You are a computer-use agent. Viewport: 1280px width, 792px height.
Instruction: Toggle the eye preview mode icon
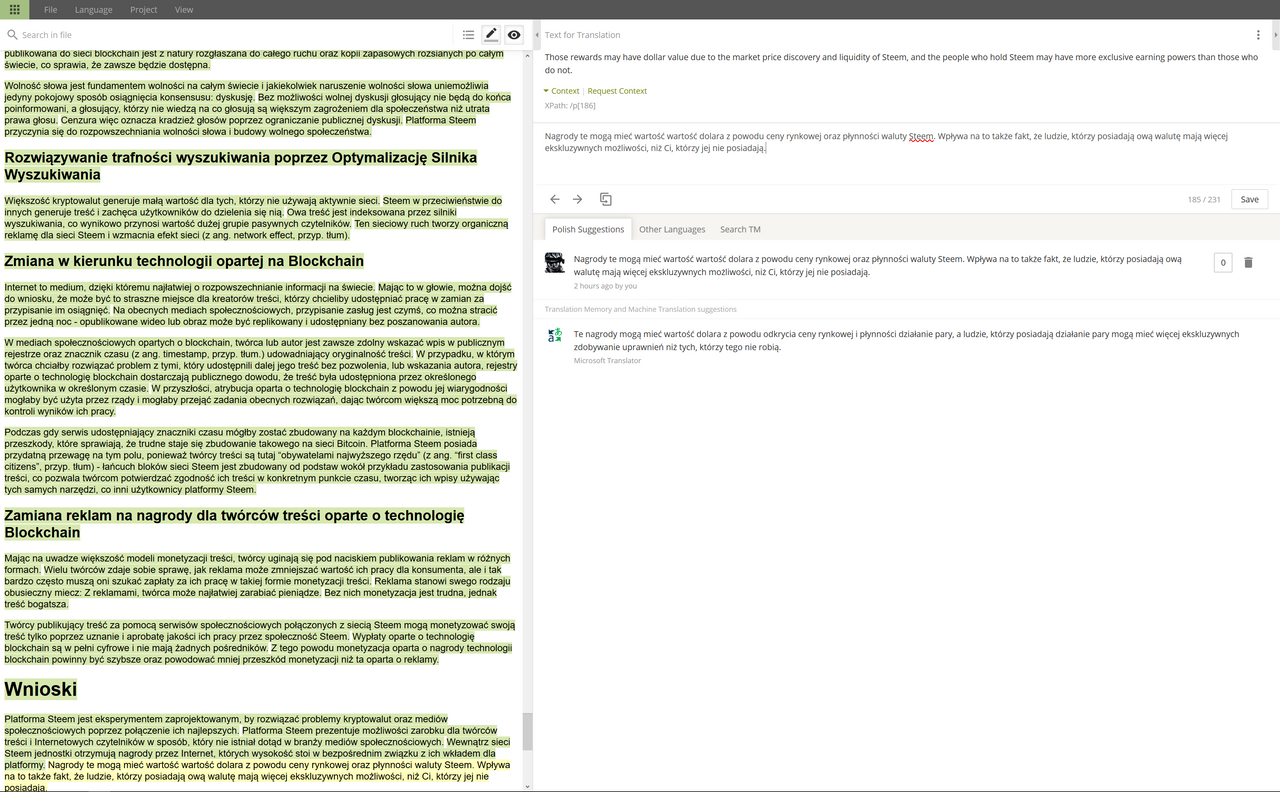(x=514, y=34)
